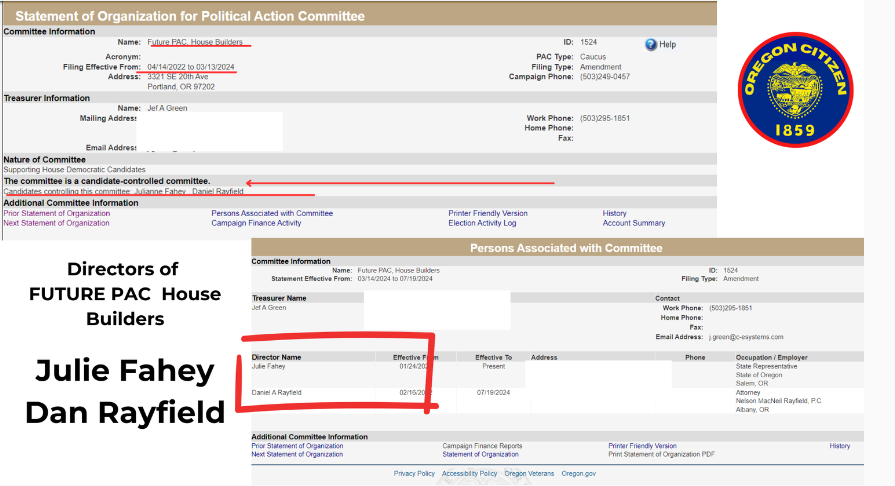Select employer Nelson MacNeil Rayfield, P.C.

pyautogui.click(x=779, y=401)
